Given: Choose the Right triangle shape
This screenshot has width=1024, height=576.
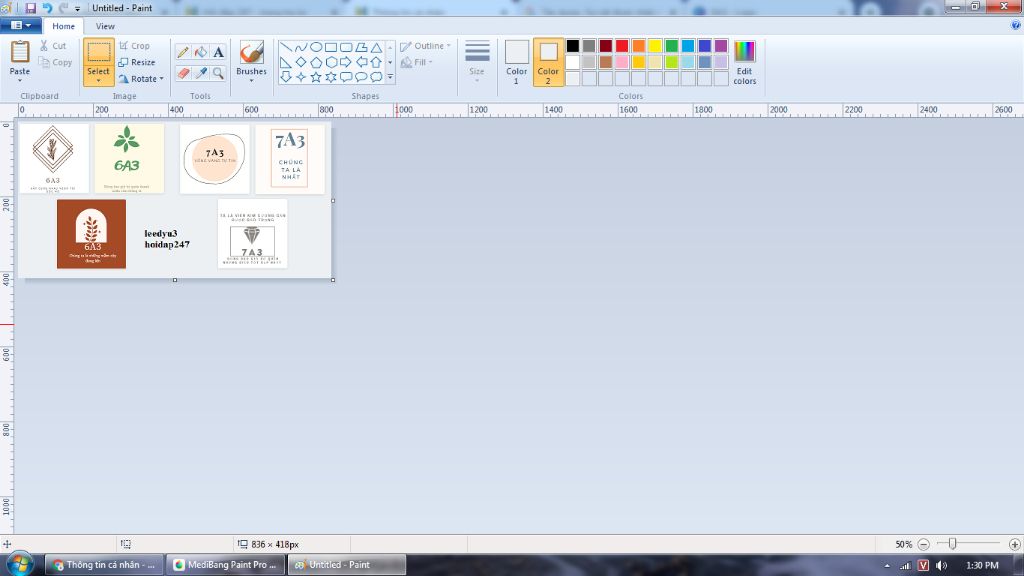Looking at the screenshot, I should tap(285, 62).
